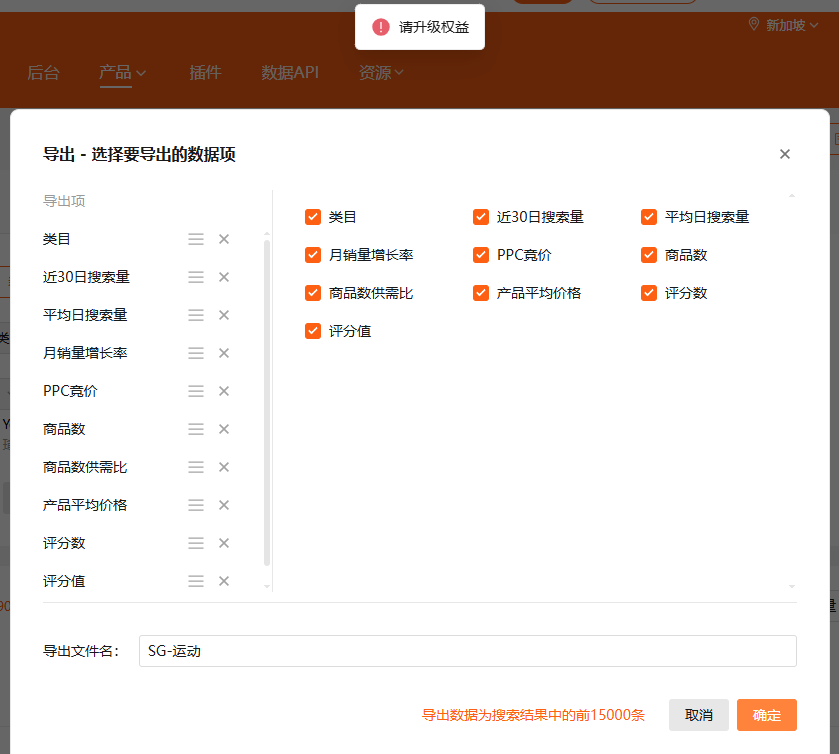Disable the 评分数 checkbox

click(649, 293)
